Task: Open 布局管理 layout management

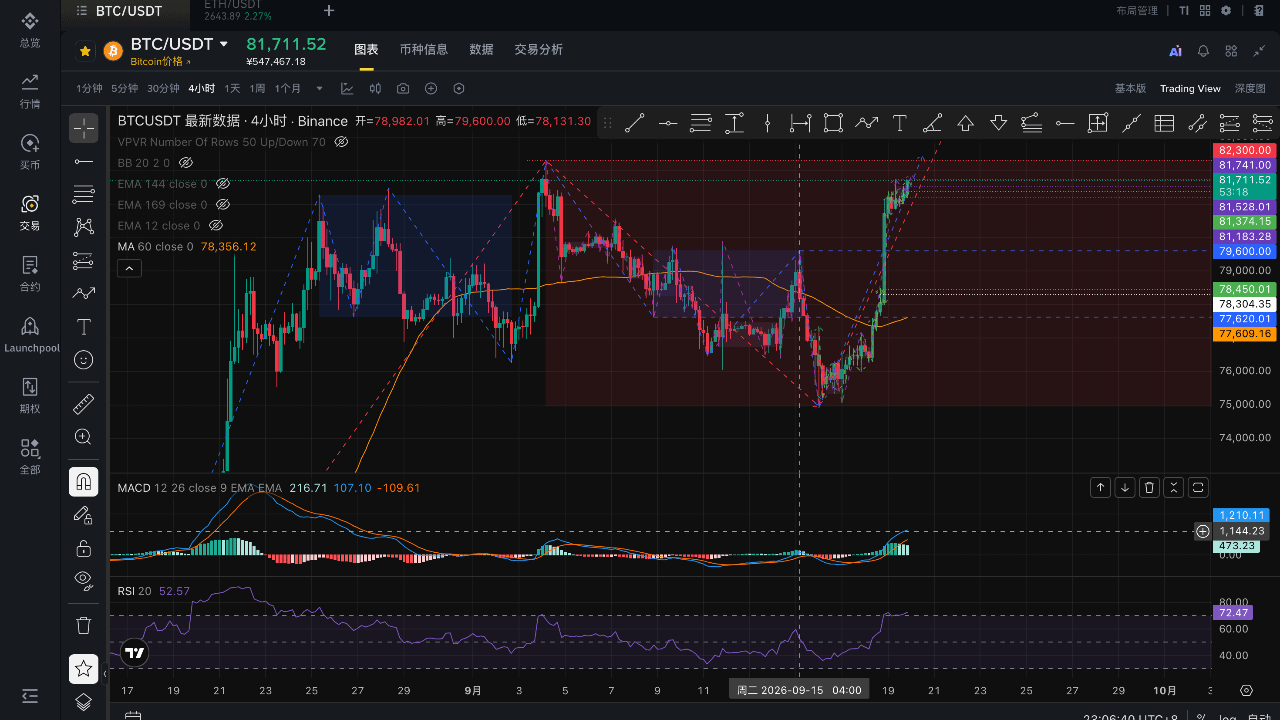Action: 1137,10
